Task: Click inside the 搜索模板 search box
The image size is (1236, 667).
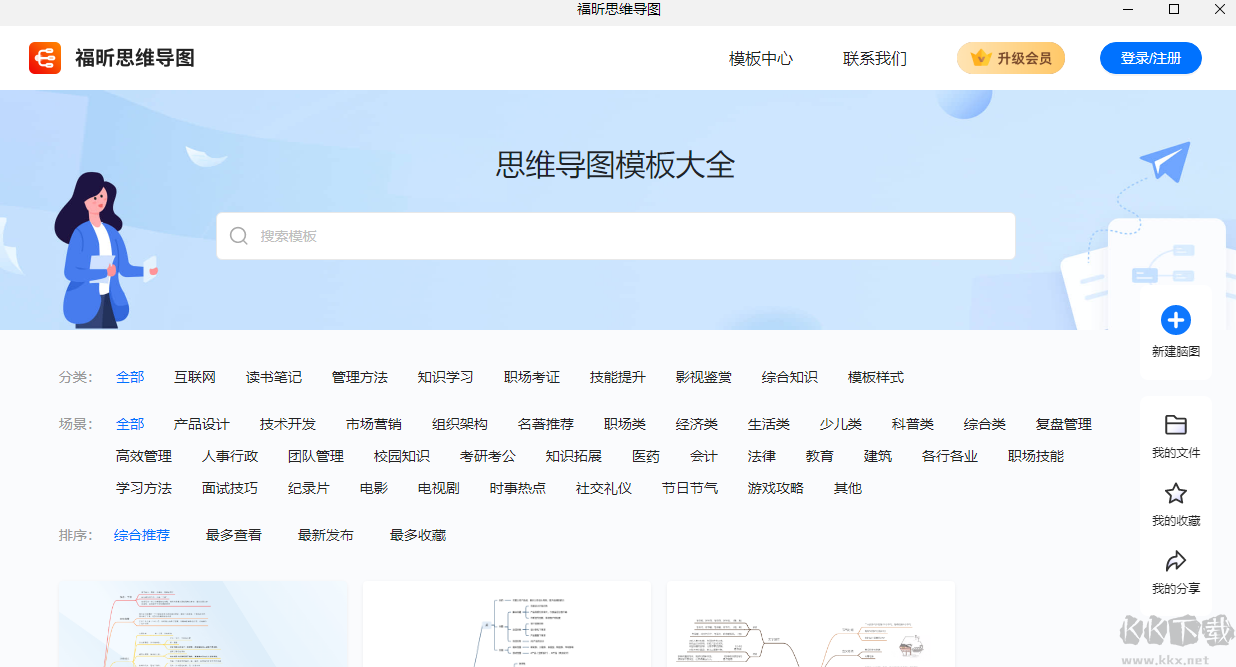Action: click(617, 235)
